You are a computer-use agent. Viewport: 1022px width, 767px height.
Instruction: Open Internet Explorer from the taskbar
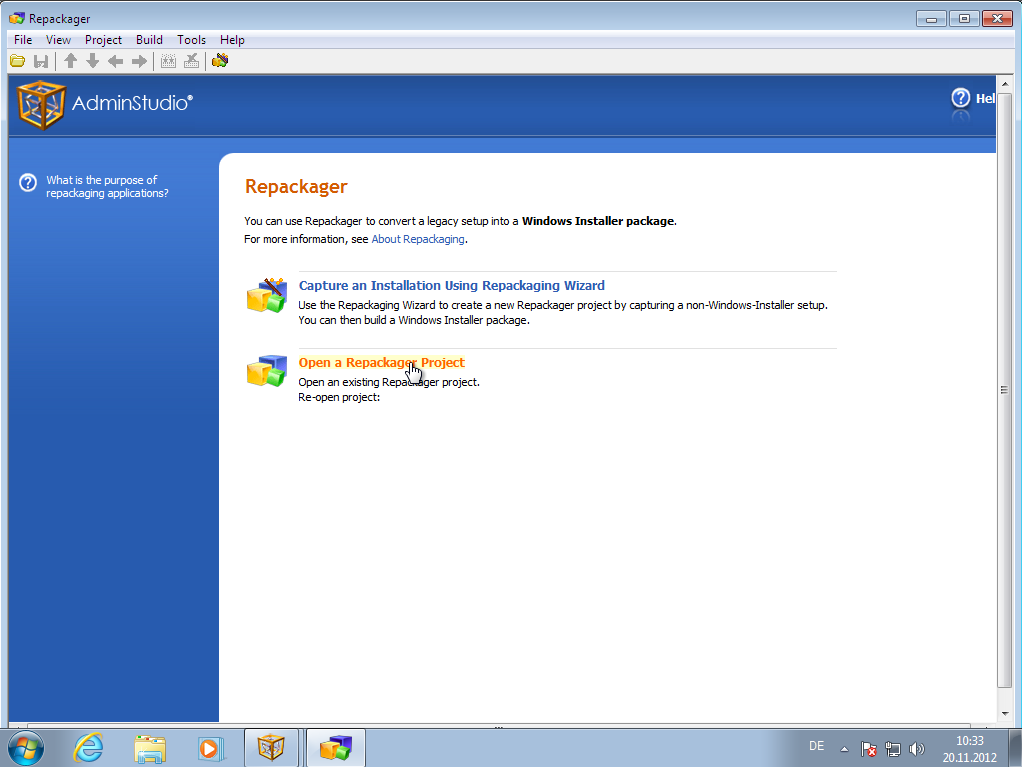pos(88,747)
